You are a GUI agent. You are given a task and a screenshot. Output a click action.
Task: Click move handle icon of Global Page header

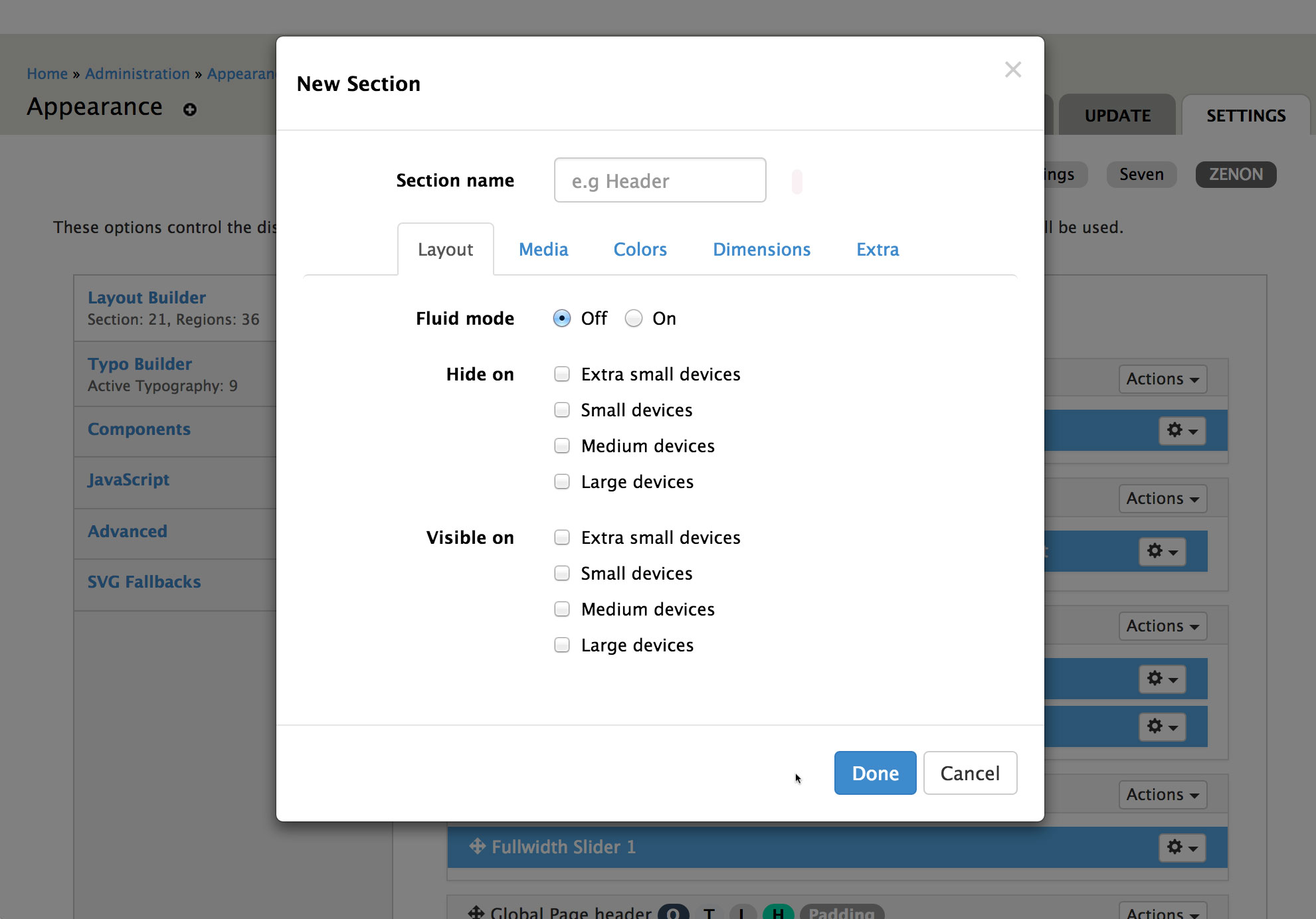476,912
